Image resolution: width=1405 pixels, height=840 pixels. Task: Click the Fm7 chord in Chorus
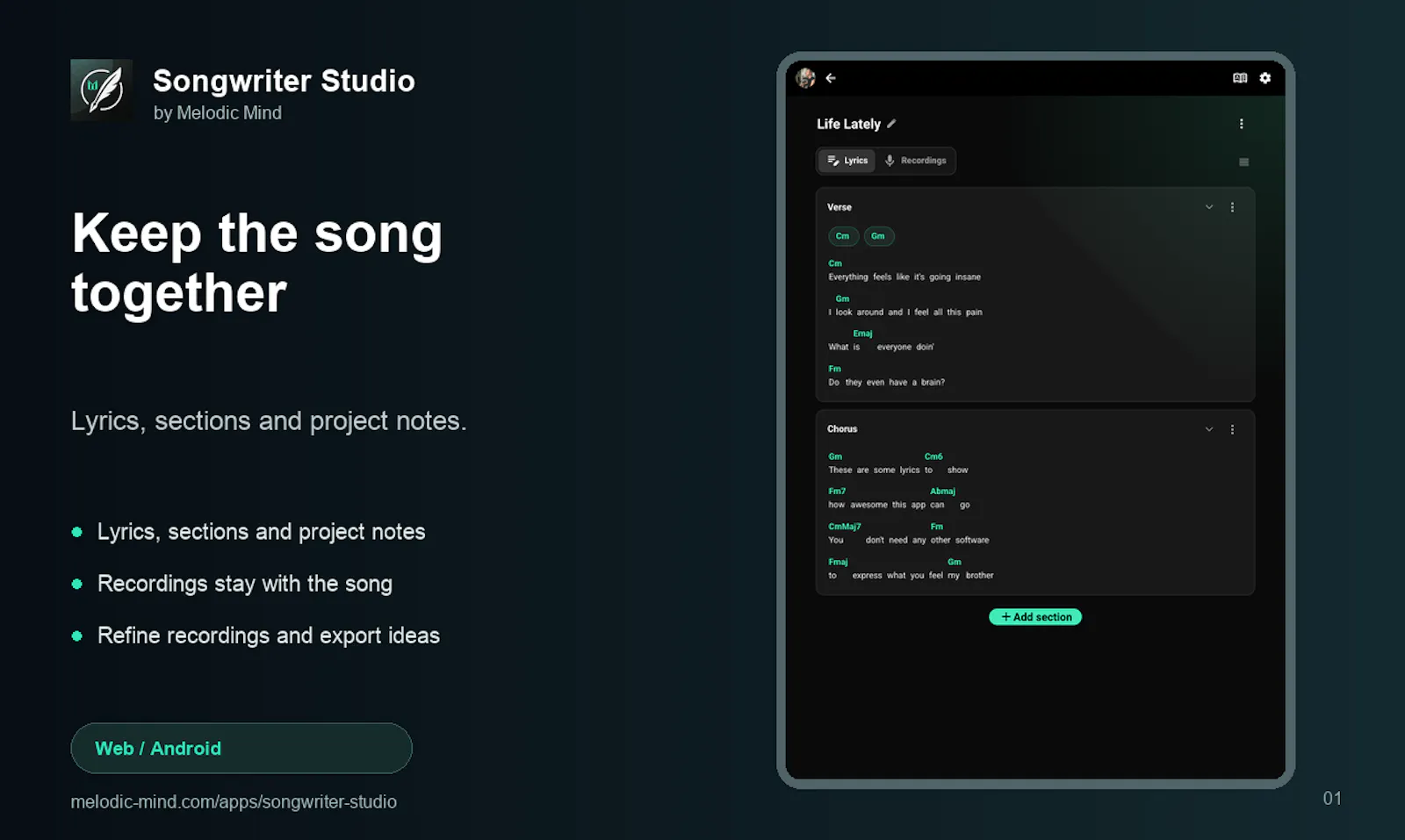tap(837, 492)
